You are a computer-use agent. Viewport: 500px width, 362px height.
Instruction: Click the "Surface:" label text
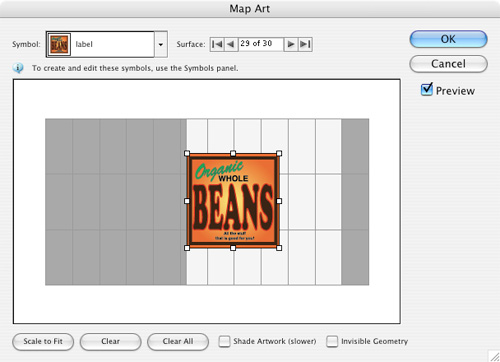(x=191, y=44)
